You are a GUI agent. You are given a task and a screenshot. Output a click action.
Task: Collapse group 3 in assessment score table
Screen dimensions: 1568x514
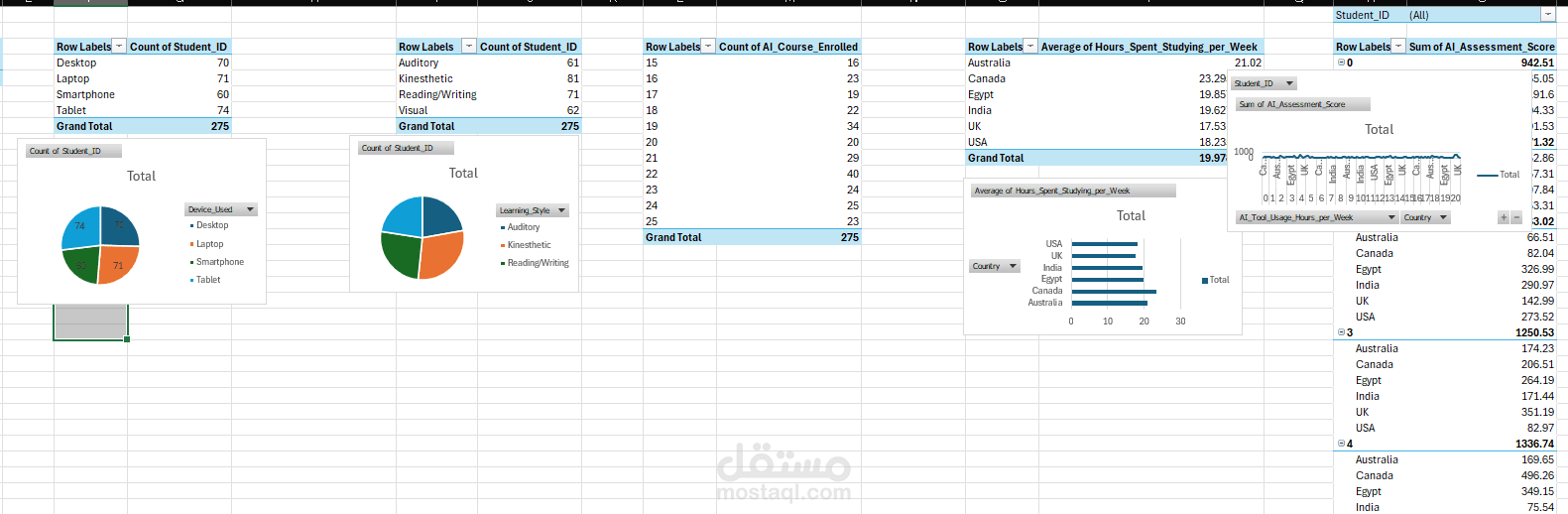(x=1342, y=332)
